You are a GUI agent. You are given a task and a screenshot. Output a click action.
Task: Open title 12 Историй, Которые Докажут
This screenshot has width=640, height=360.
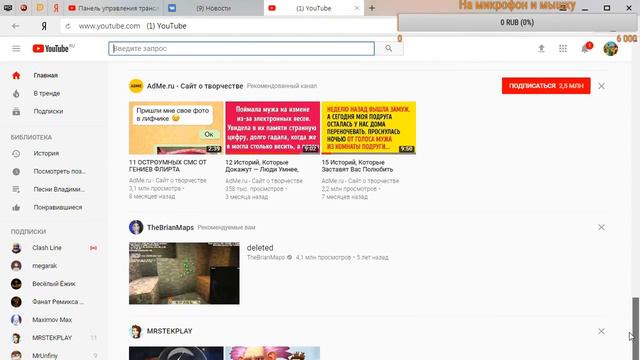tap(262, 166)
